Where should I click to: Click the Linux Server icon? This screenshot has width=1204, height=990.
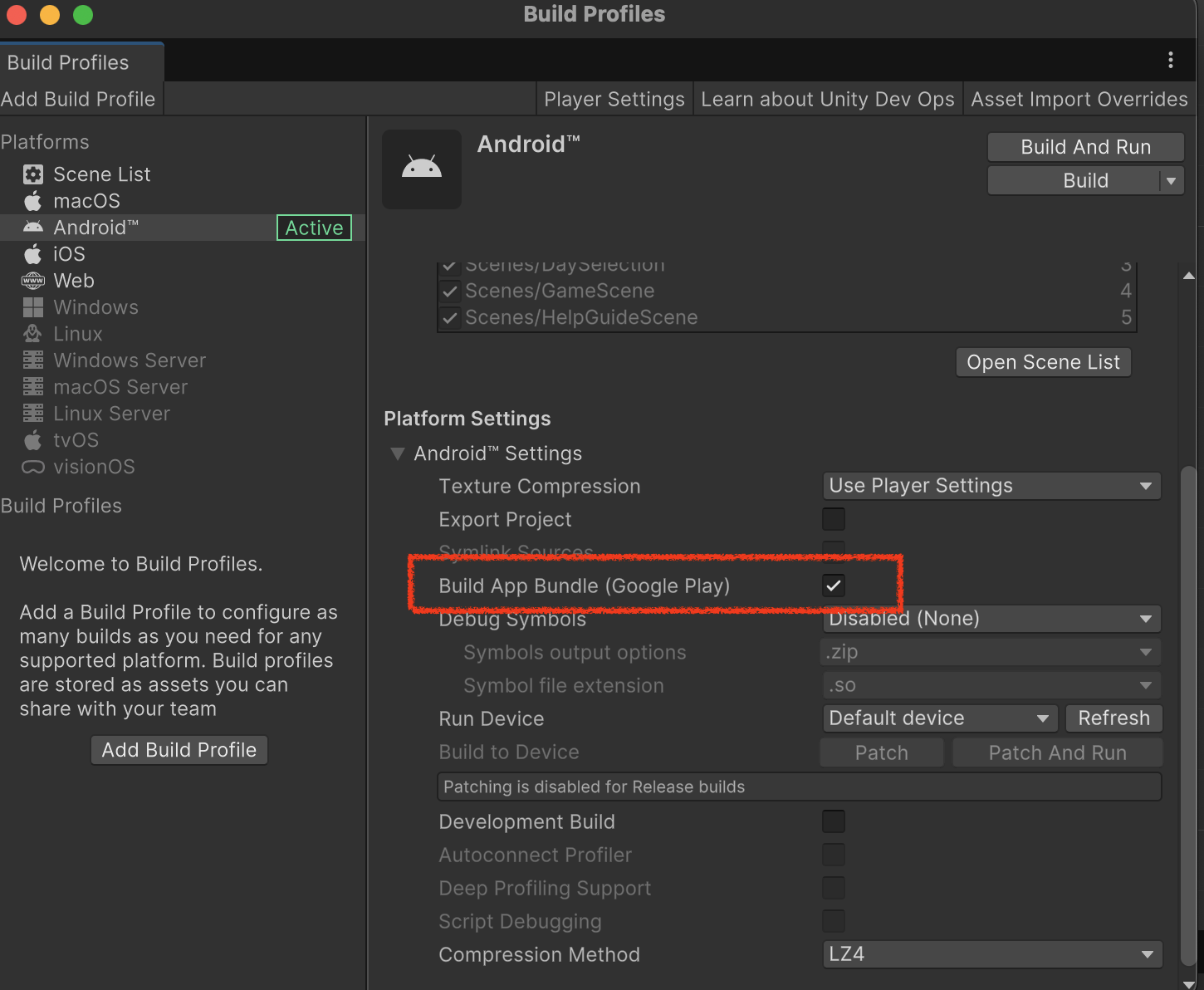[33, 414]
